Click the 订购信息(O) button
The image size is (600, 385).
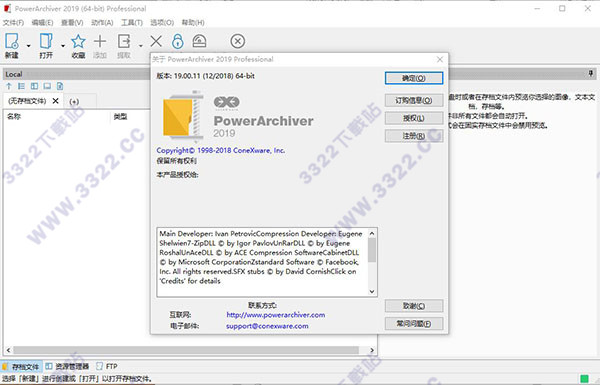click(414, 100)
